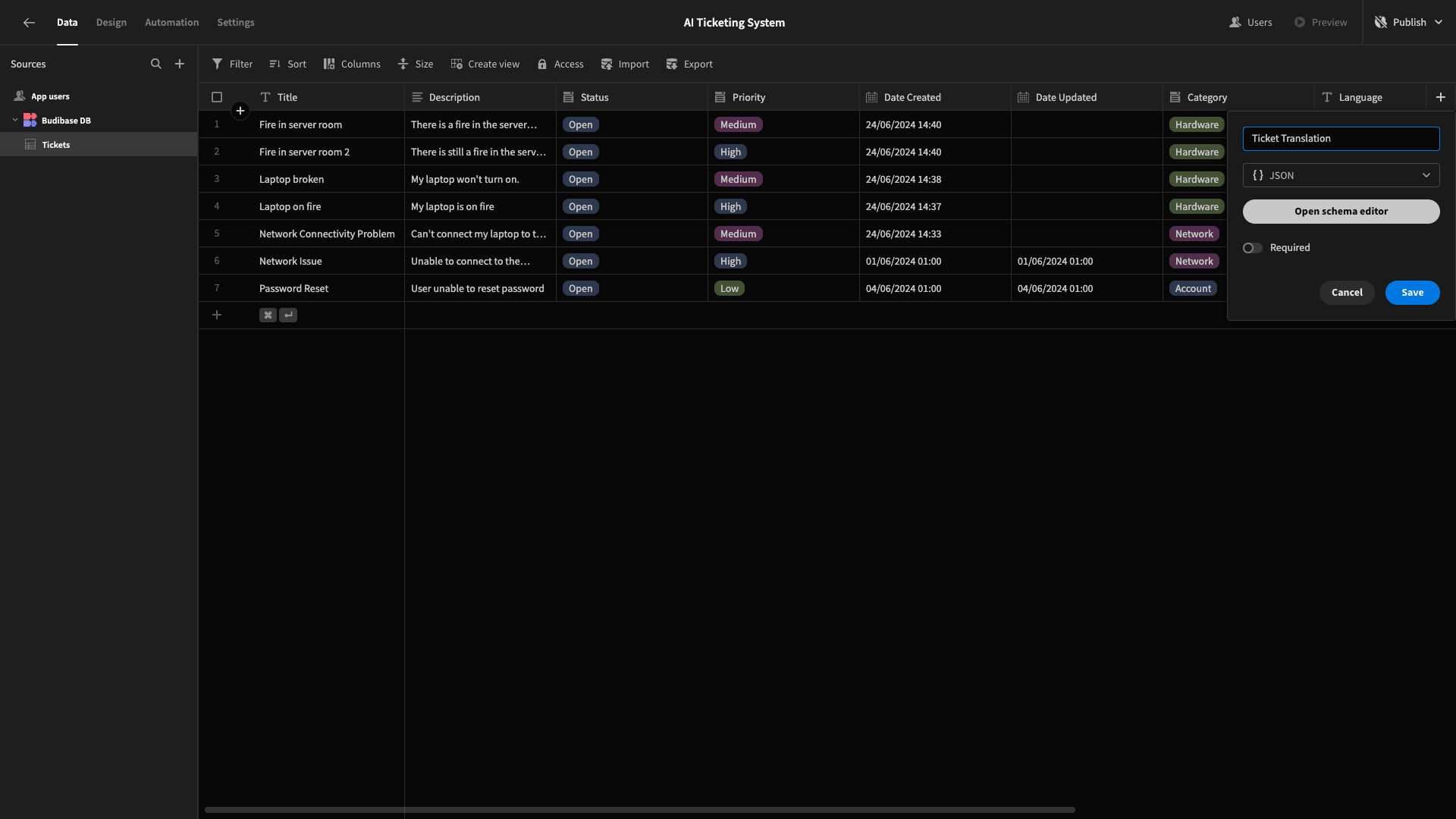
Task: Switch to the Automation tab
Action: pos(172,23)
